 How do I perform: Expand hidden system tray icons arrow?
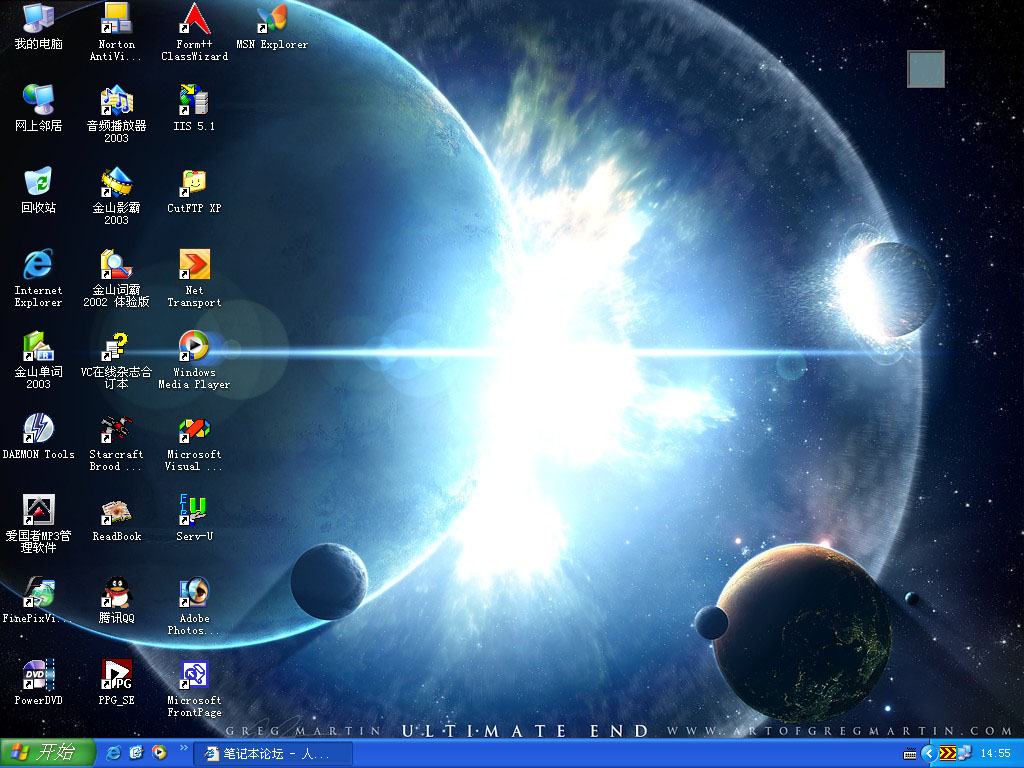coord(929,754)
